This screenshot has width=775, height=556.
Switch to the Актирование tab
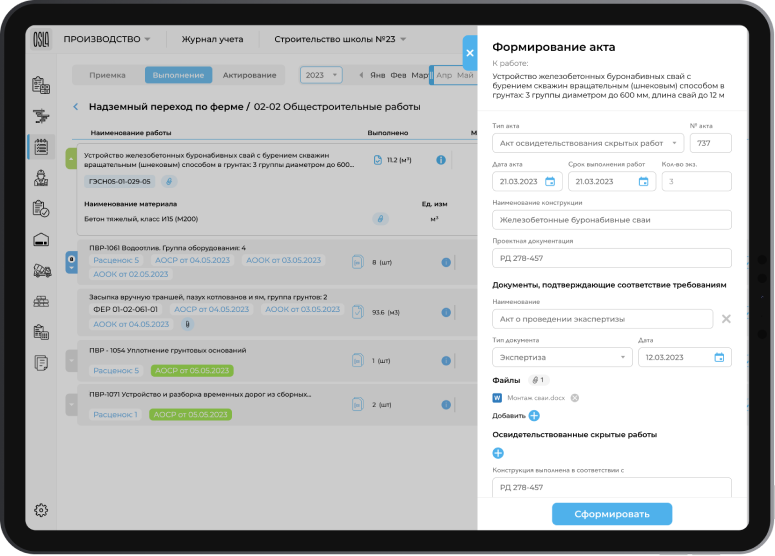249,75
